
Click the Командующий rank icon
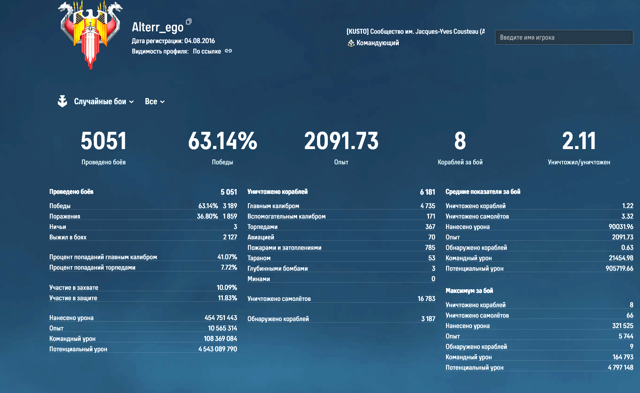pyautogui.click(x=351, y=43)
